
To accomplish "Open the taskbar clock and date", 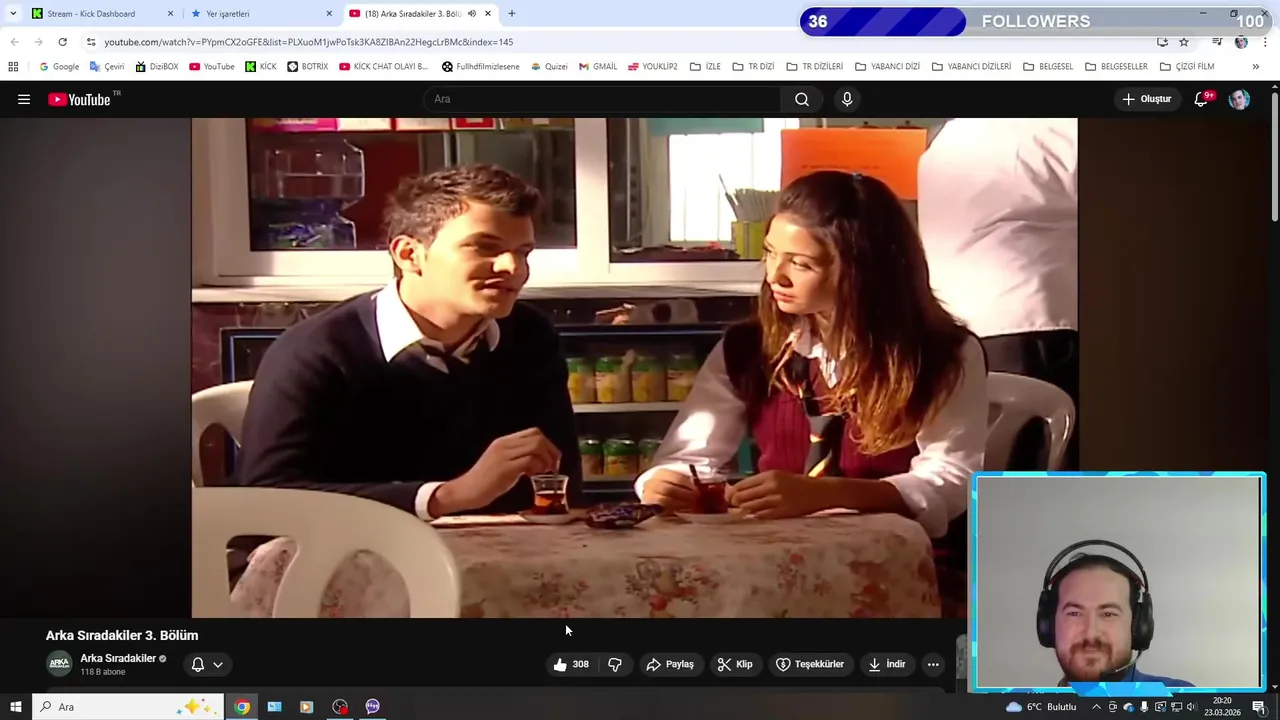I will coord(1222,707).
